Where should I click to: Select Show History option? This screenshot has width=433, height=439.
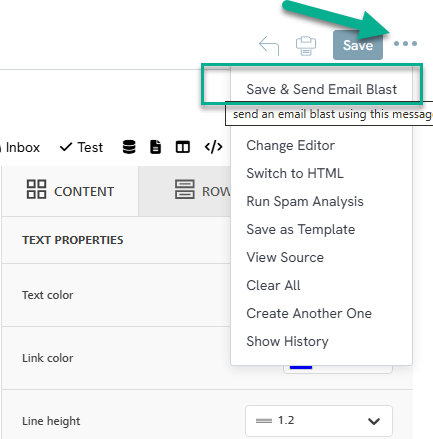287,341
